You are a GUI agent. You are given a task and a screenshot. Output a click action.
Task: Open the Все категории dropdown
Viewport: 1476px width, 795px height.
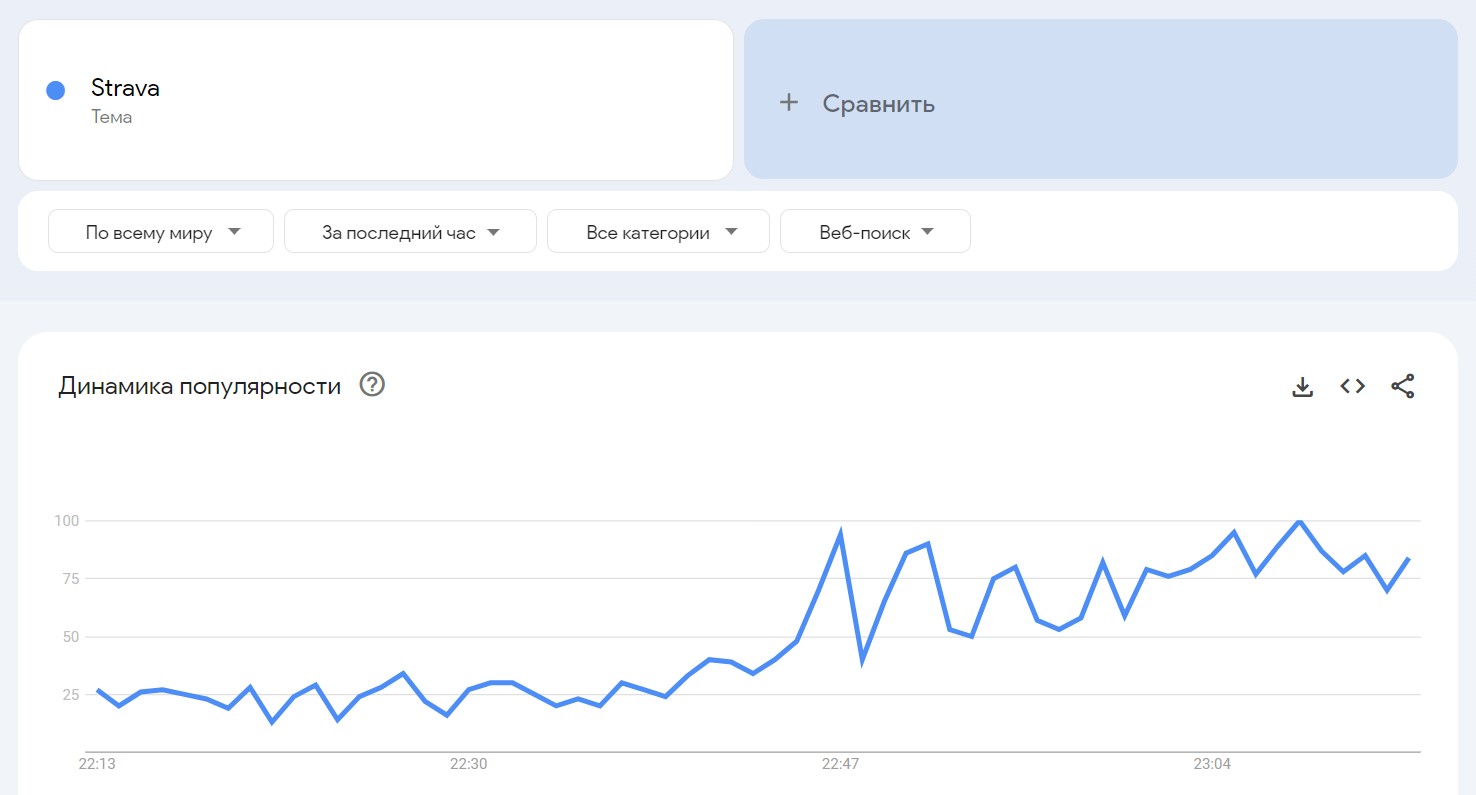(658, 232)
